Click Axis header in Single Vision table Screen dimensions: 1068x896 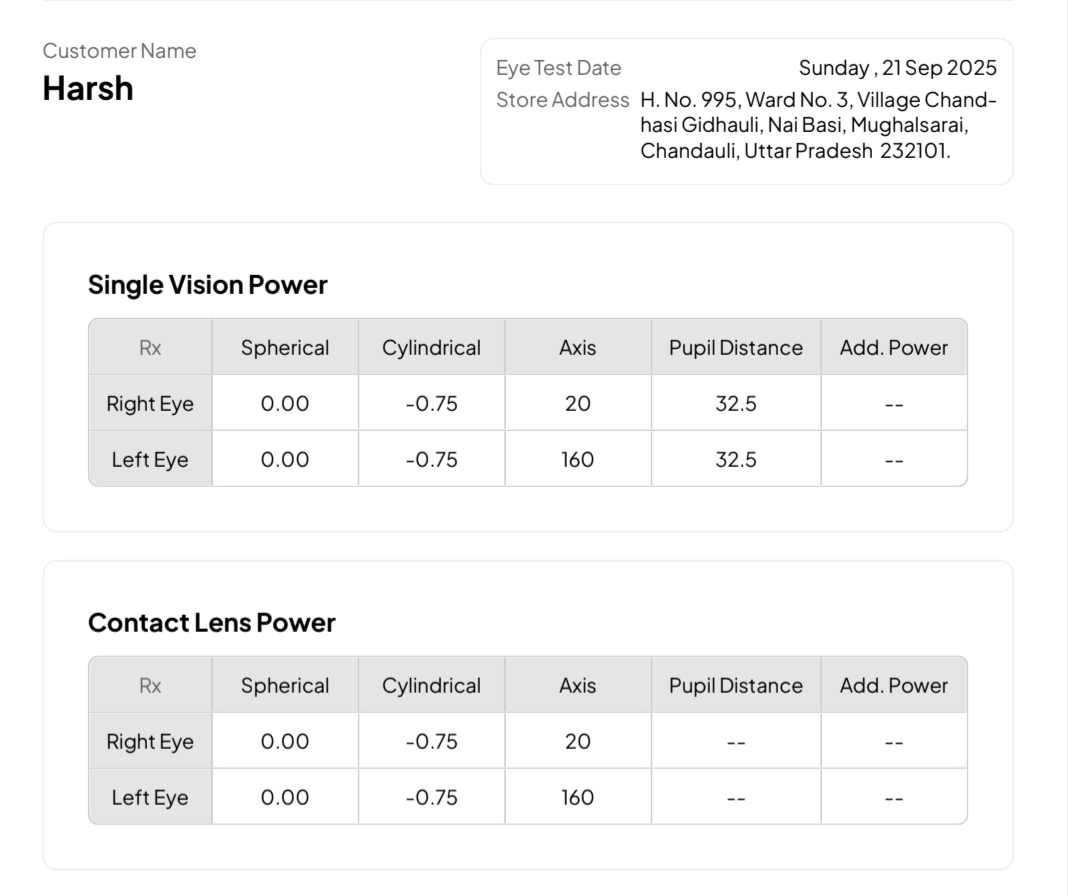[x=578, y=348]
